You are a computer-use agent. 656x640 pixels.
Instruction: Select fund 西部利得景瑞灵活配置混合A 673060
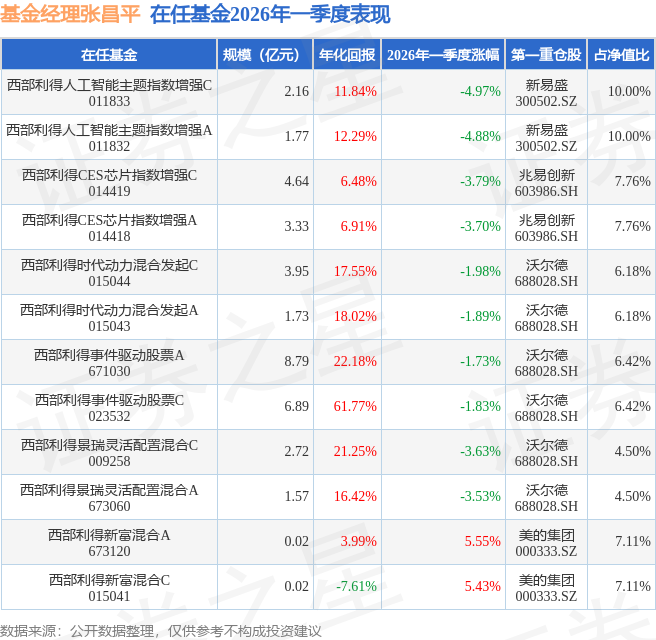(x=109, y=498)
